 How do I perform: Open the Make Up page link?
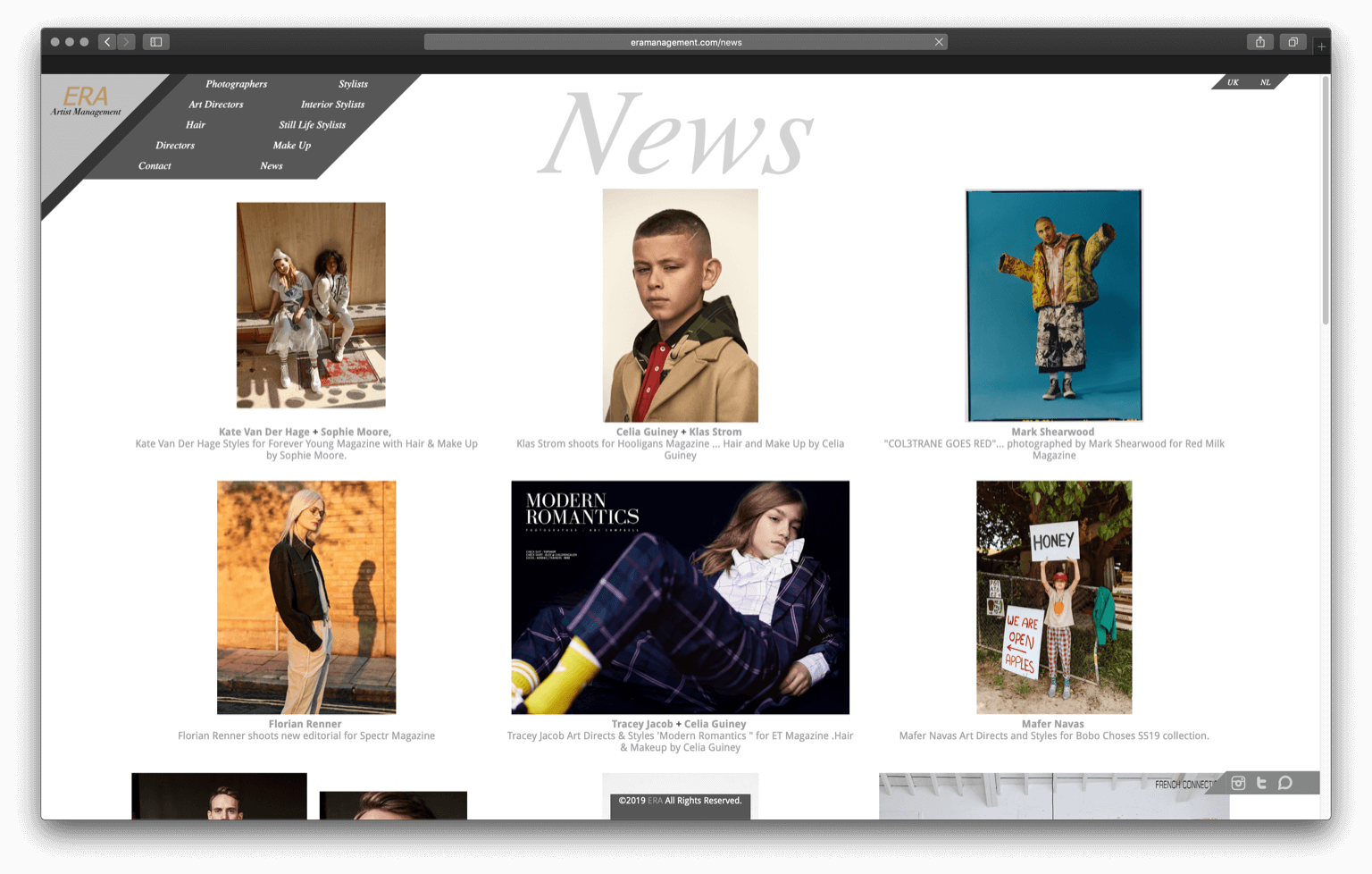(291, 146)
